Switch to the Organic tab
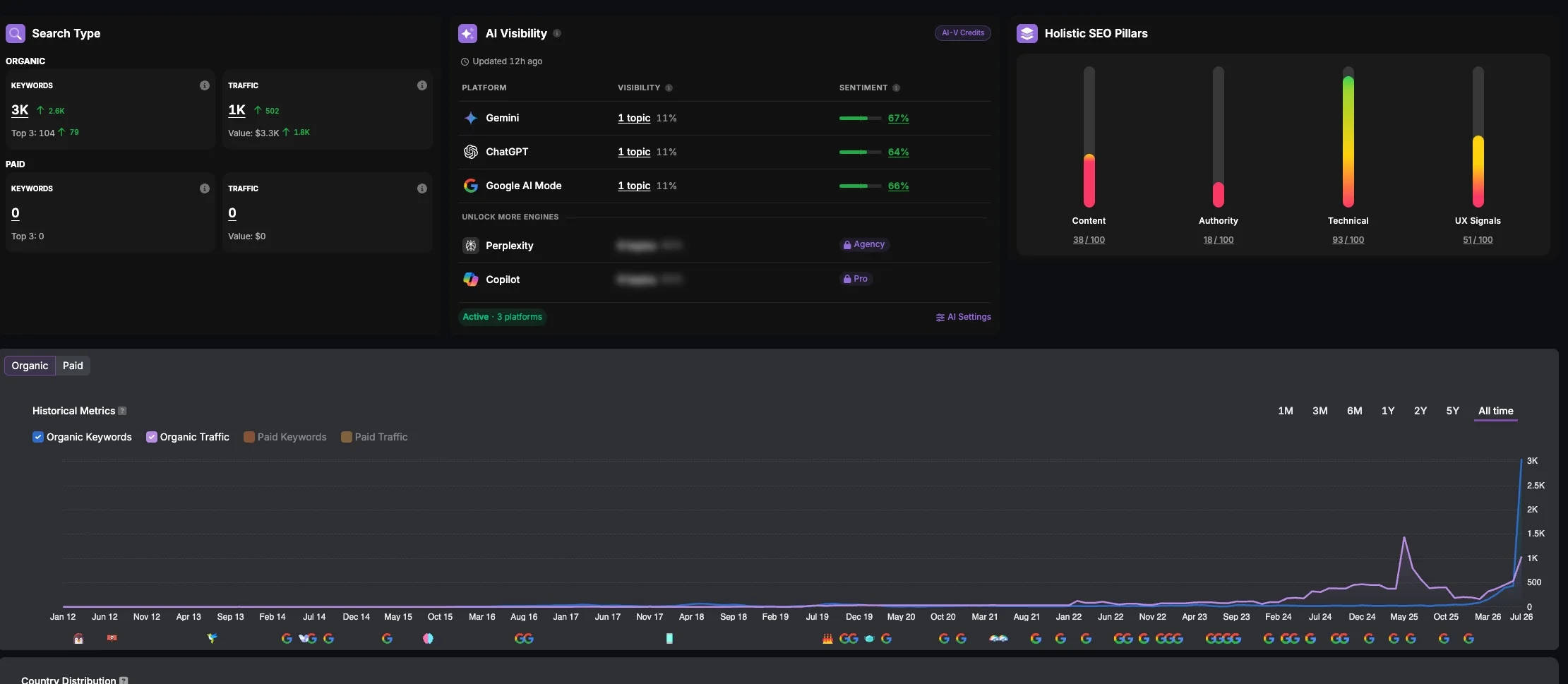1568x684 pixels. pyautogui.click(x=30, y=366)
